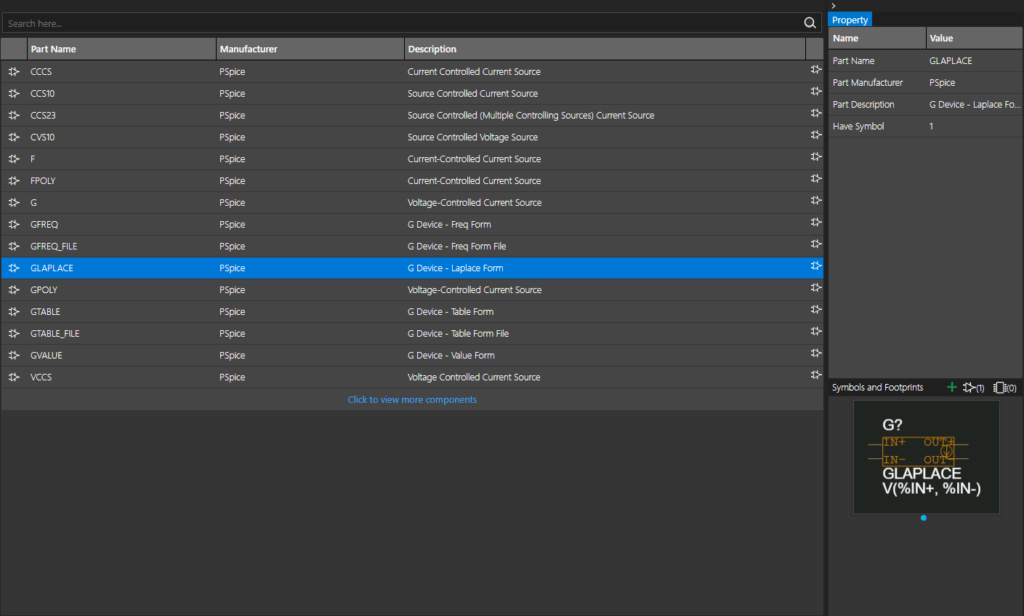Screen dimensions: 1024x616
Task: Click the place-part icon at right of G row
Action: (816, 201)
